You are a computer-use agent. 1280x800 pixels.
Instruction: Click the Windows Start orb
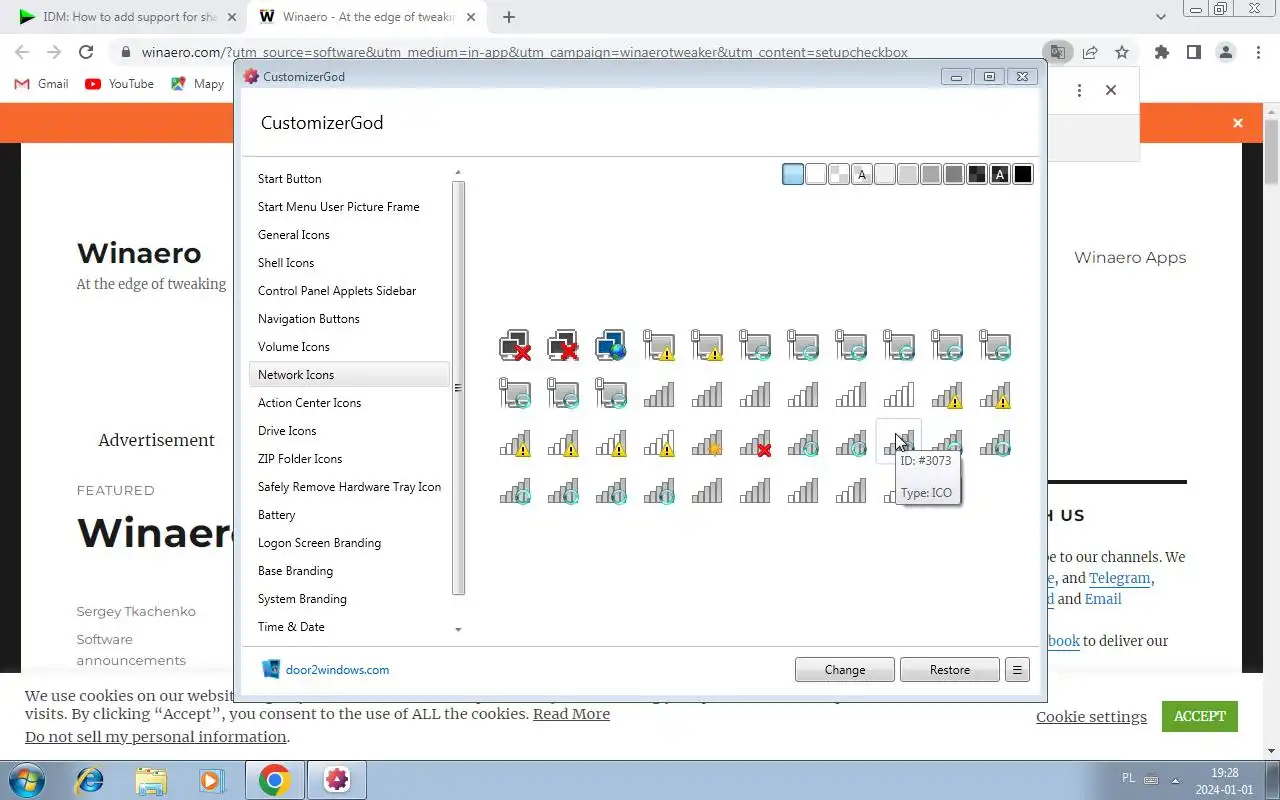[x=25, y=780]
